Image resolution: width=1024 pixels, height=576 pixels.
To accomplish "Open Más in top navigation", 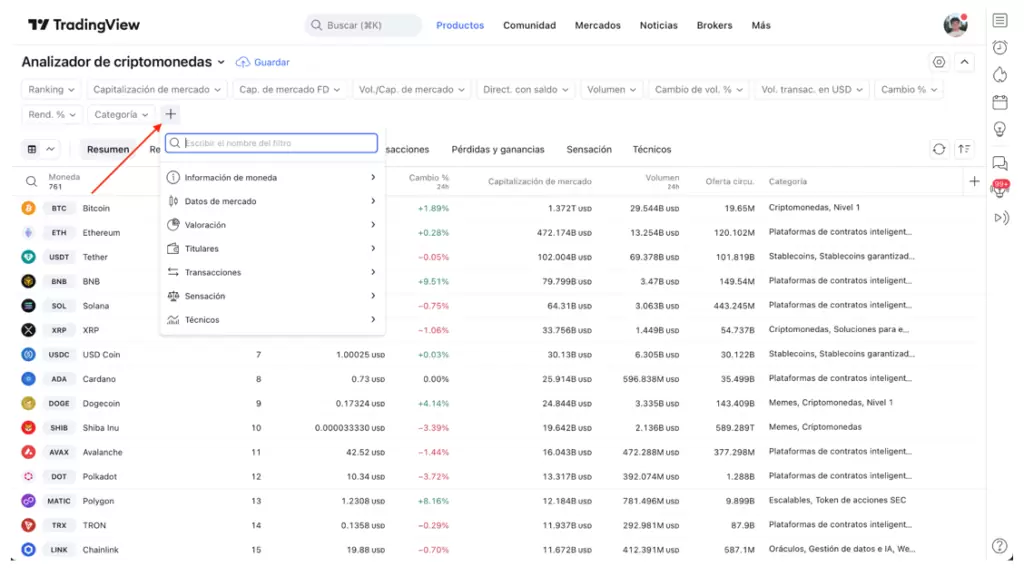I will 761,25.
